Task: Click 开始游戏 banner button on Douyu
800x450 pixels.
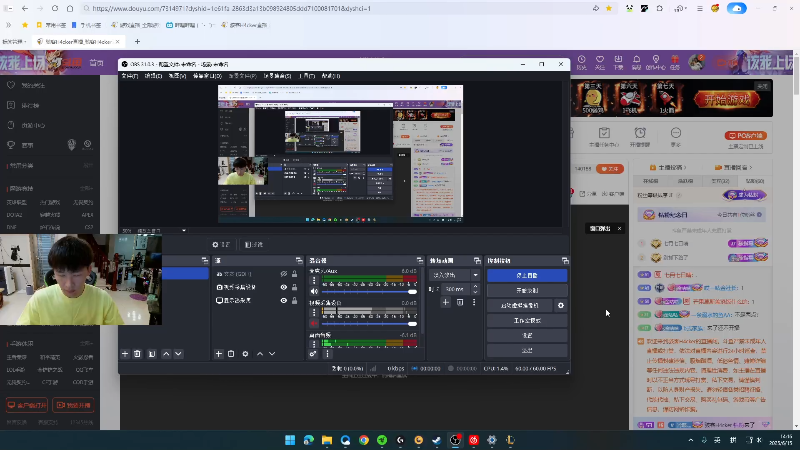Action: coord(727,99)
